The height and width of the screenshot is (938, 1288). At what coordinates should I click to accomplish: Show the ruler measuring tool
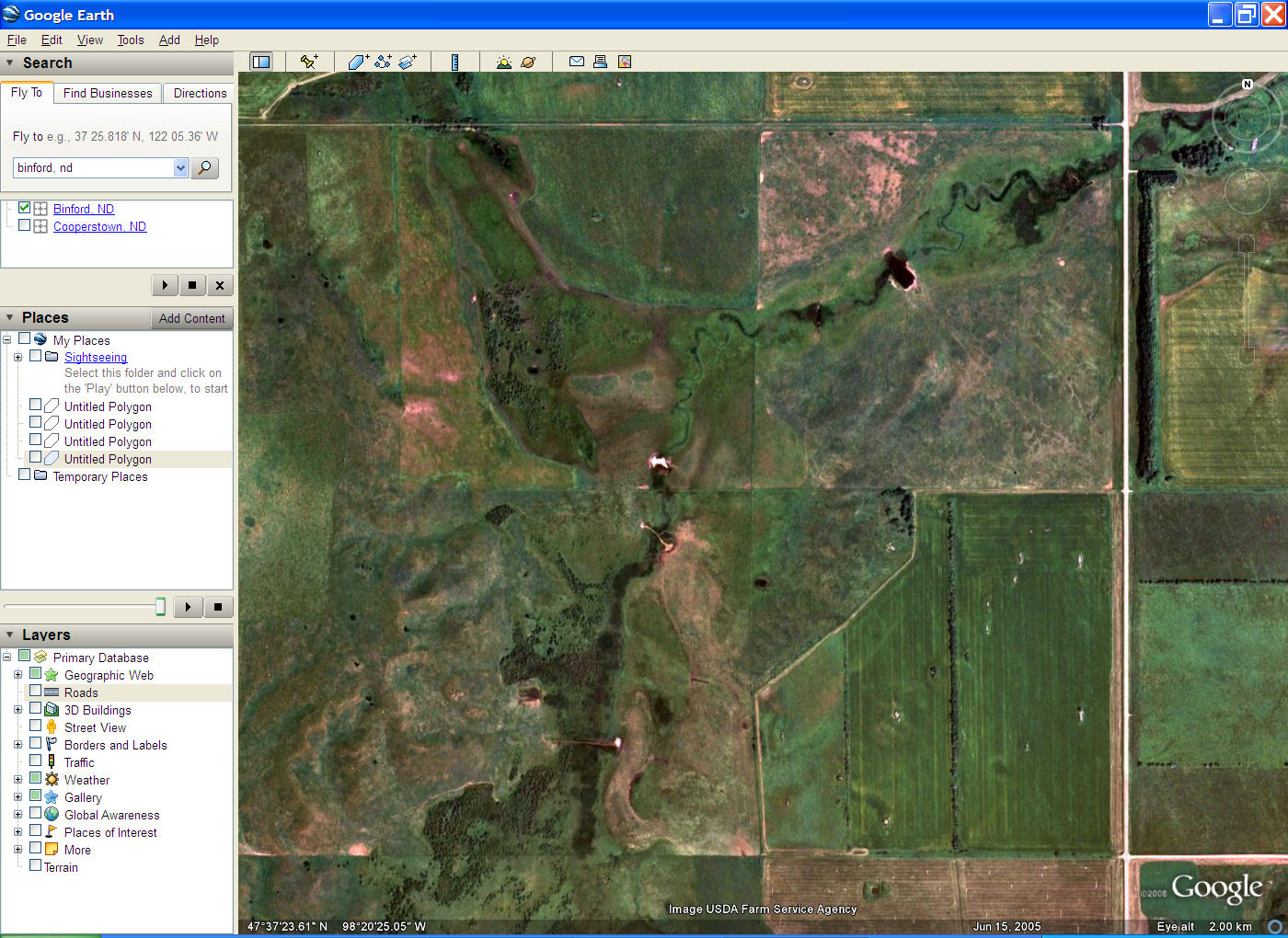click(x=454, y=62)
